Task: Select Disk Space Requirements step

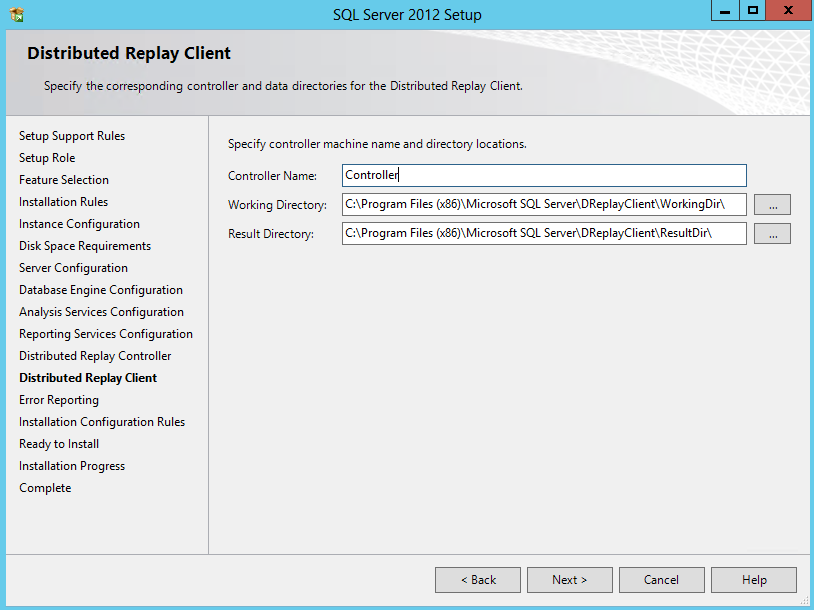Action: [85, 246]
